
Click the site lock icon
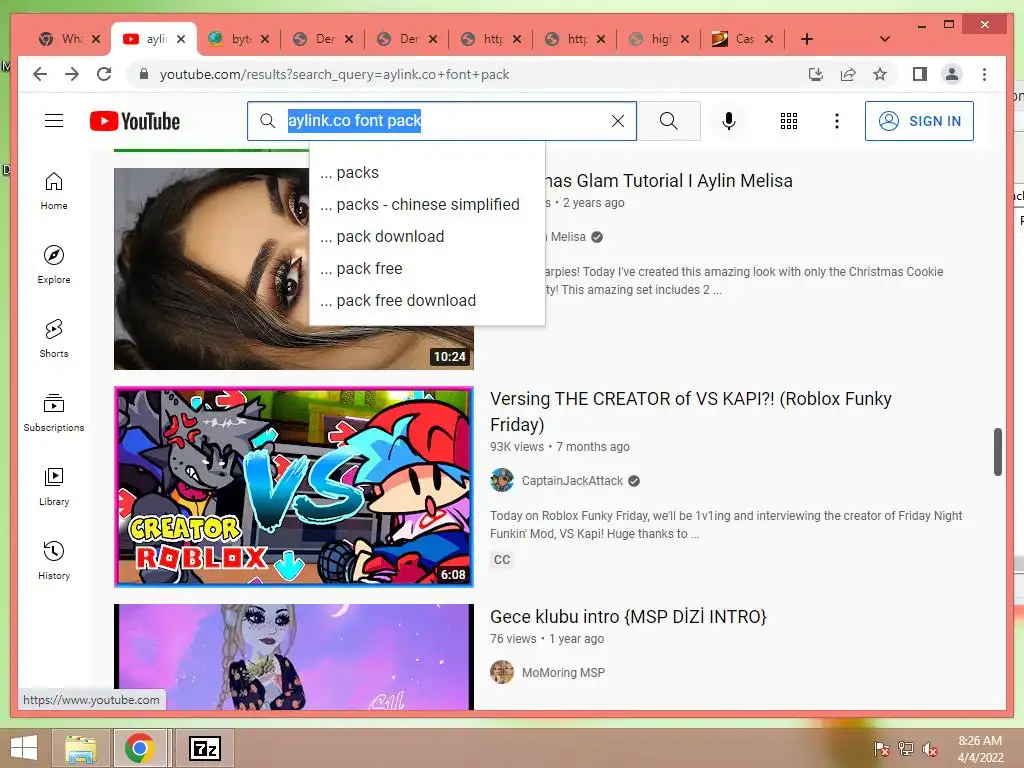[x=144, y=74]
